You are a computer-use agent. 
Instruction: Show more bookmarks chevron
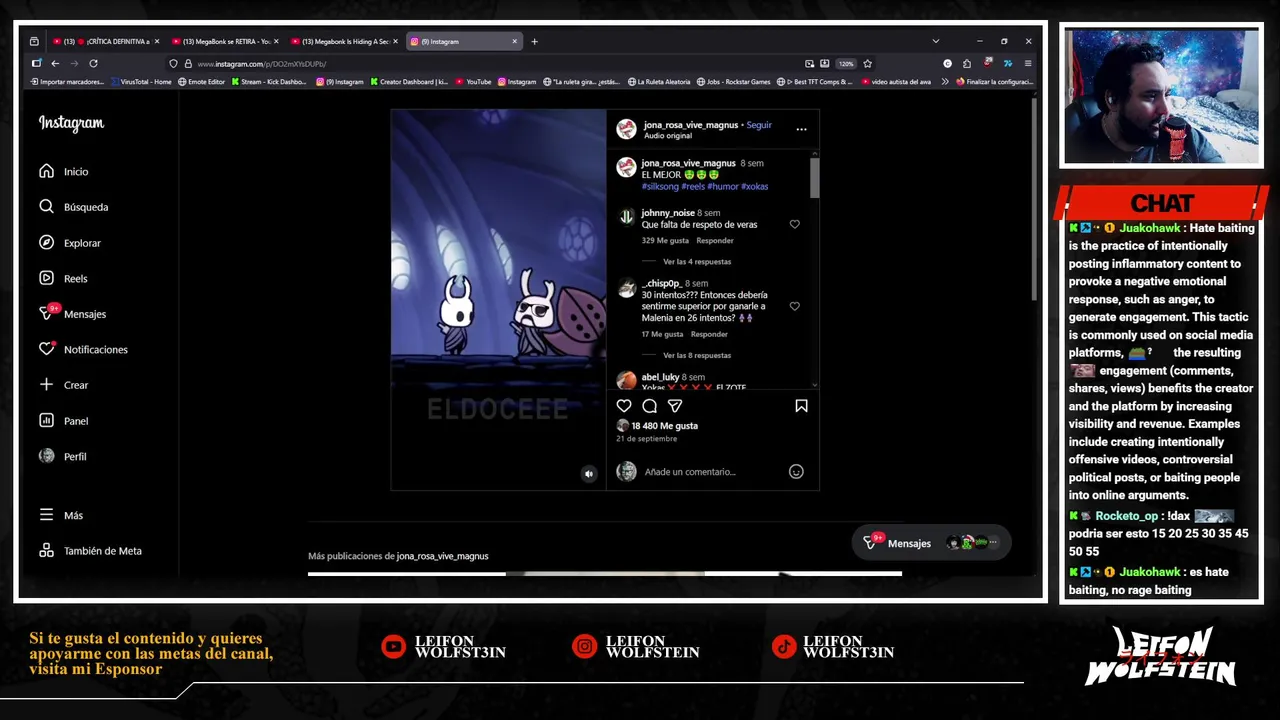(x=945, y=82)
